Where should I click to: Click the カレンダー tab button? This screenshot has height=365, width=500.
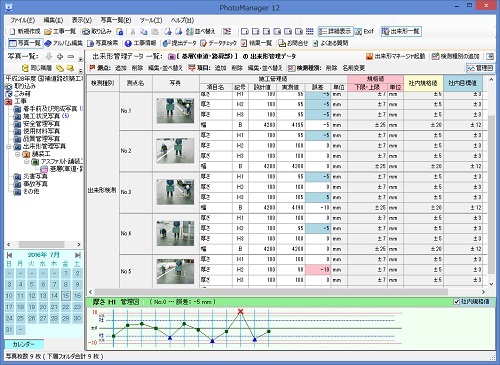24,344
